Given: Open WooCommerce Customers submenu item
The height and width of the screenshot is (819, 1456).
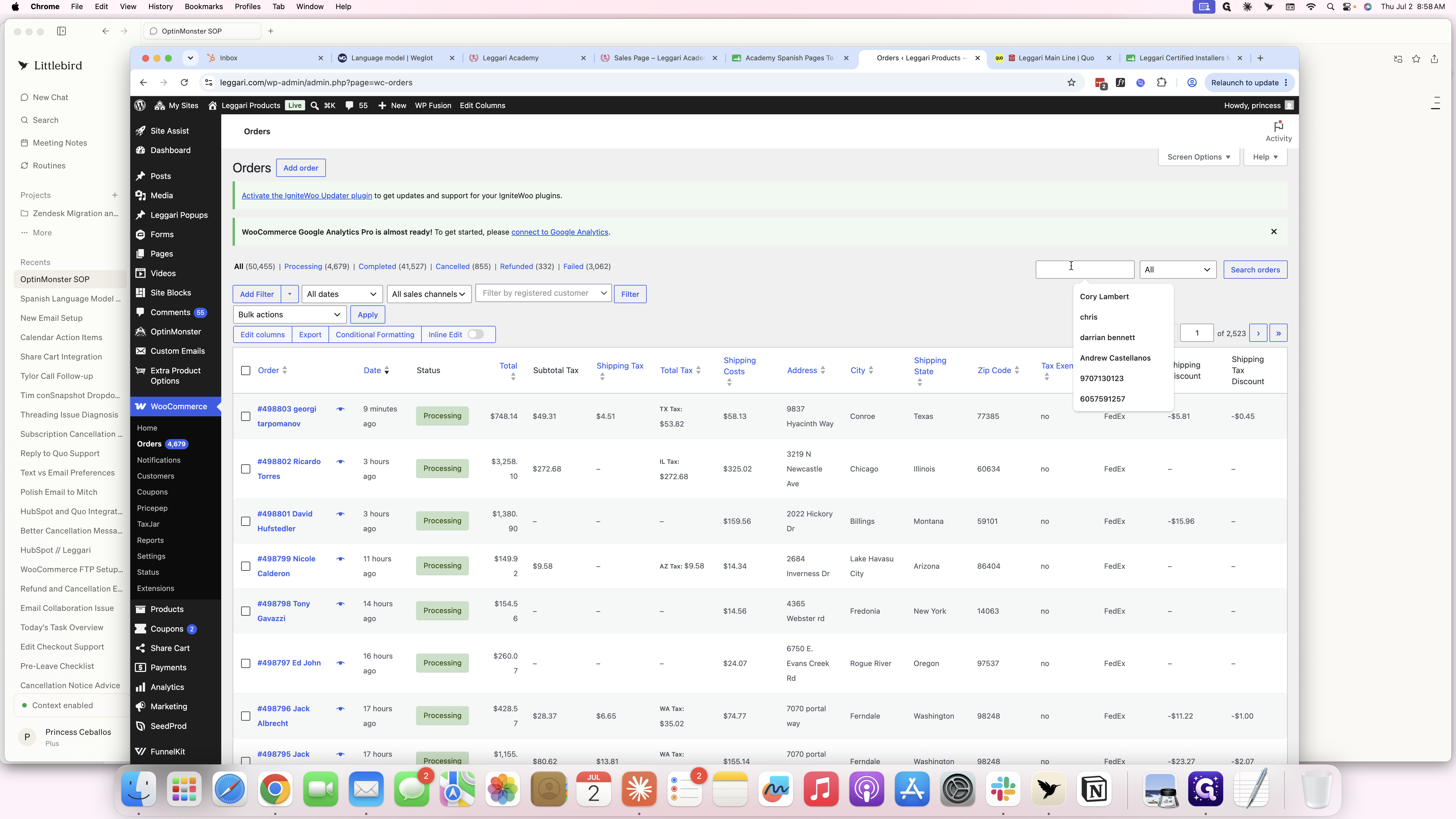Looking at the screenshot, I should (x=156, y=477).
